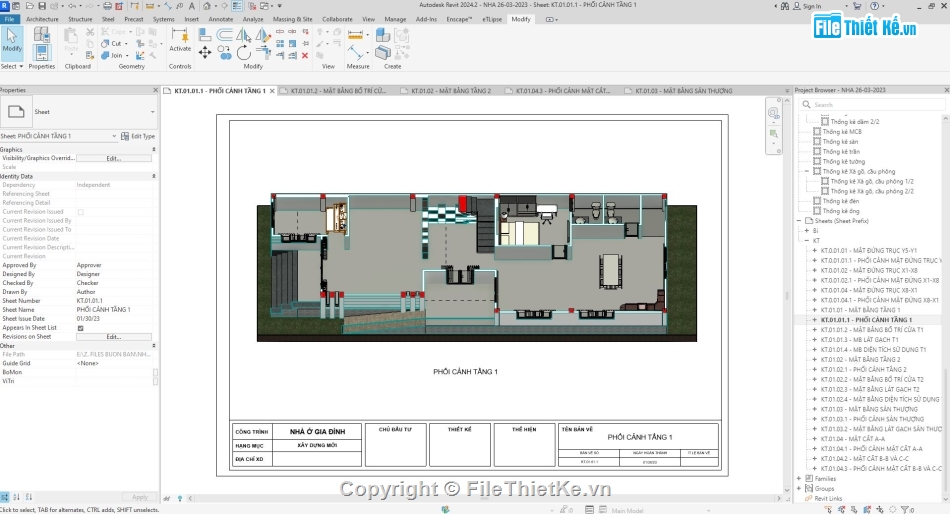Click Edit Type button

(x=138, y=136)
